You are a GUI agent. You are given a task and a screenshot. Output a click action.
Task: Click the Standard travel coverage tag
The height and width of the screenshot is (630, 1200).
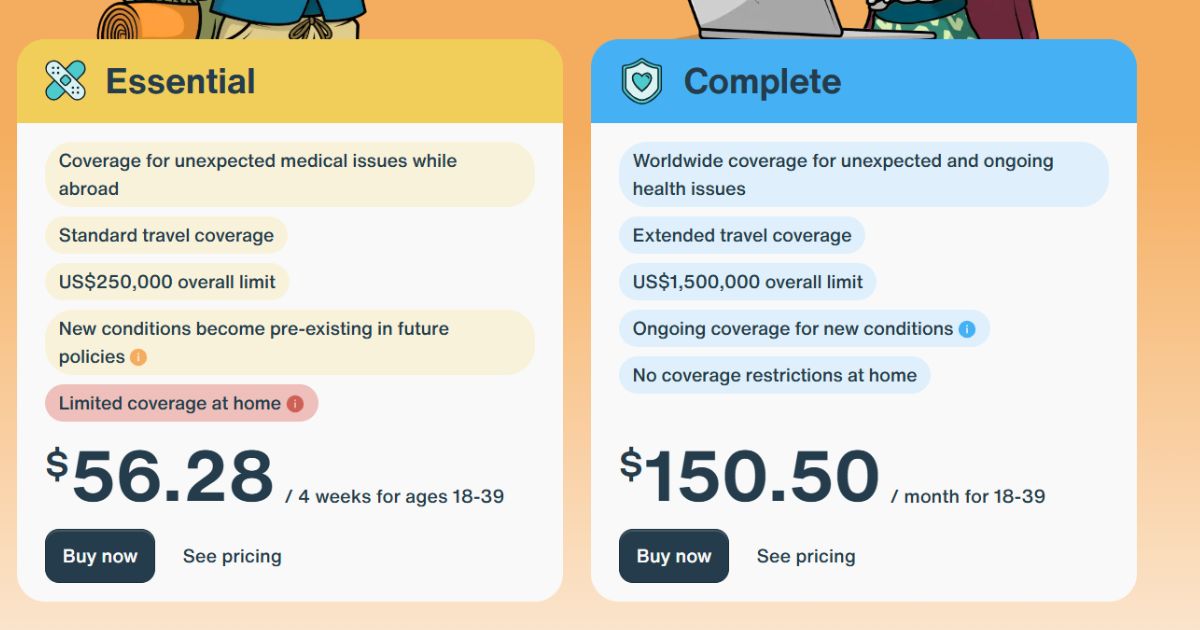coord(166,236)
